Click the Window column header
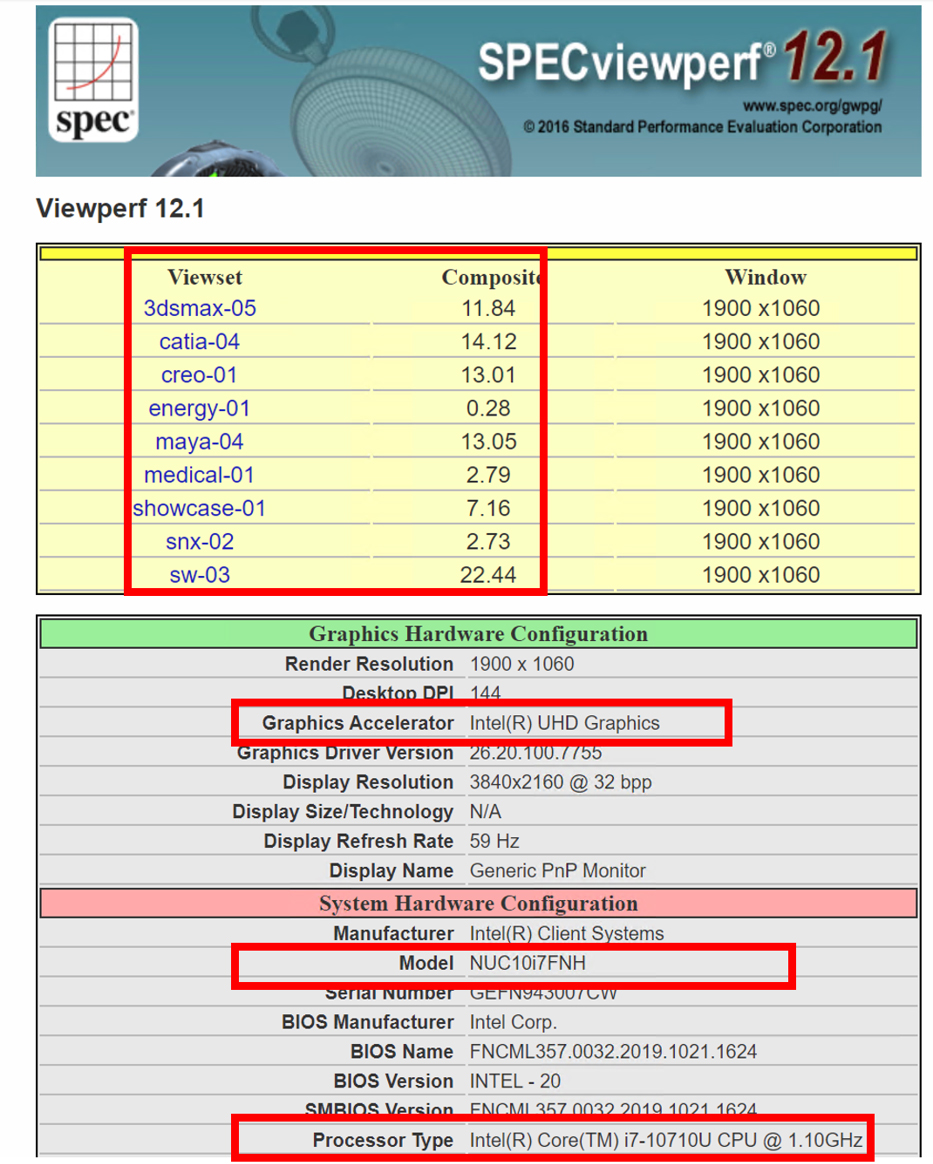This screenshot has height=1164, width=933. (x=765, y=278)
